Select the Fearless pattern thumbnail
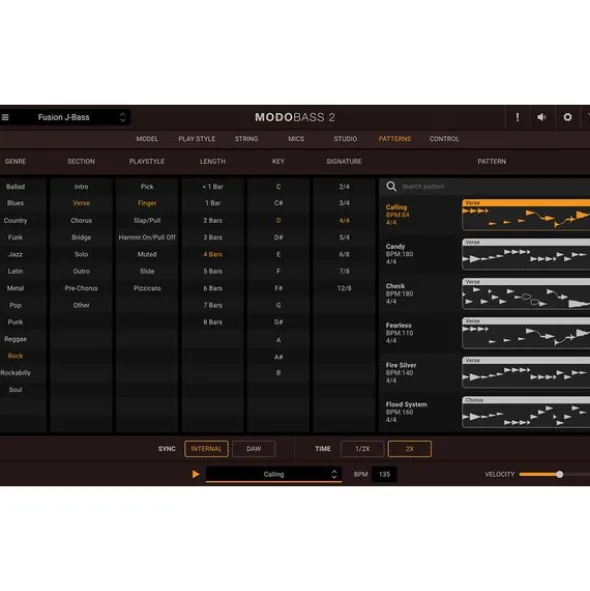 [x=526, y=333]
